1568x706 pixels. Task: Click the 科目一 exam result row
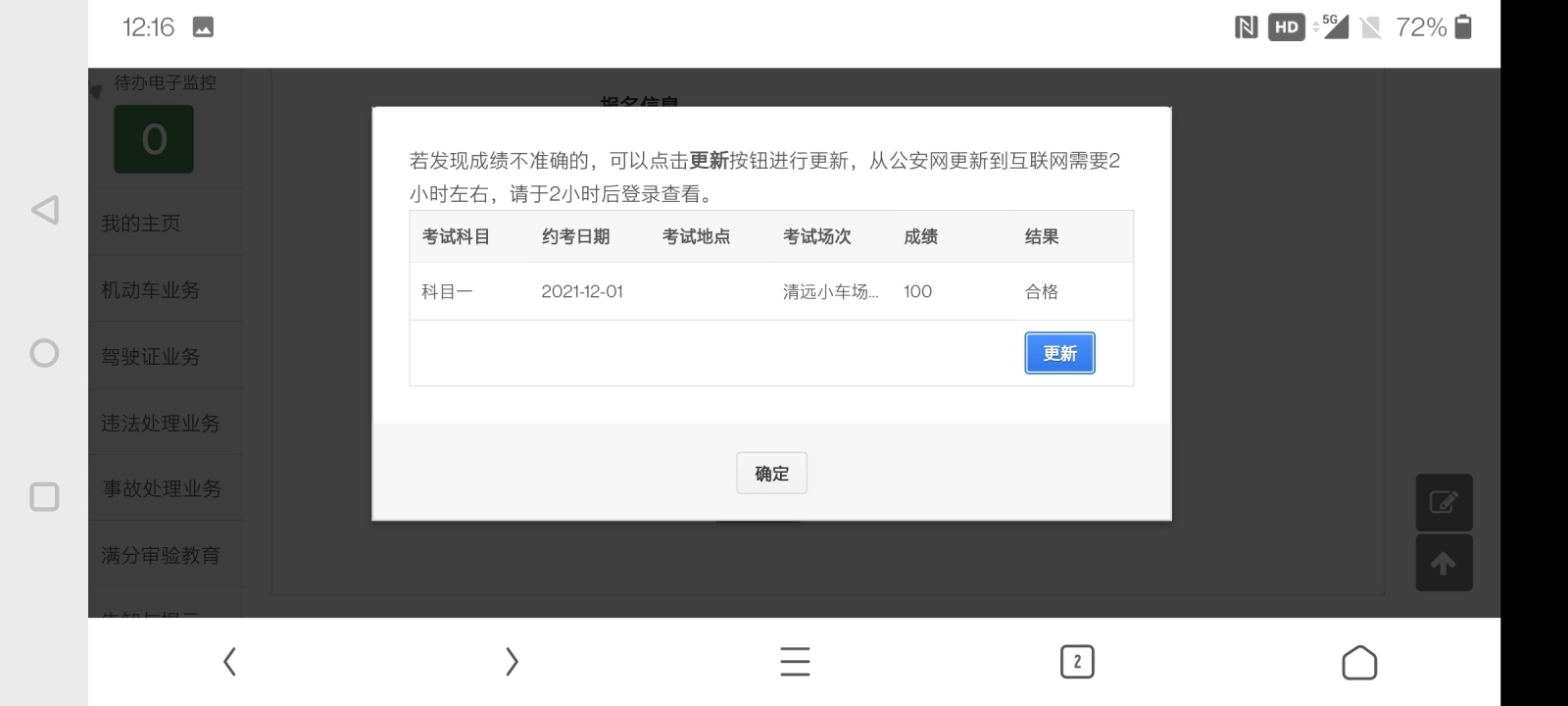click(x=770, y=291)
